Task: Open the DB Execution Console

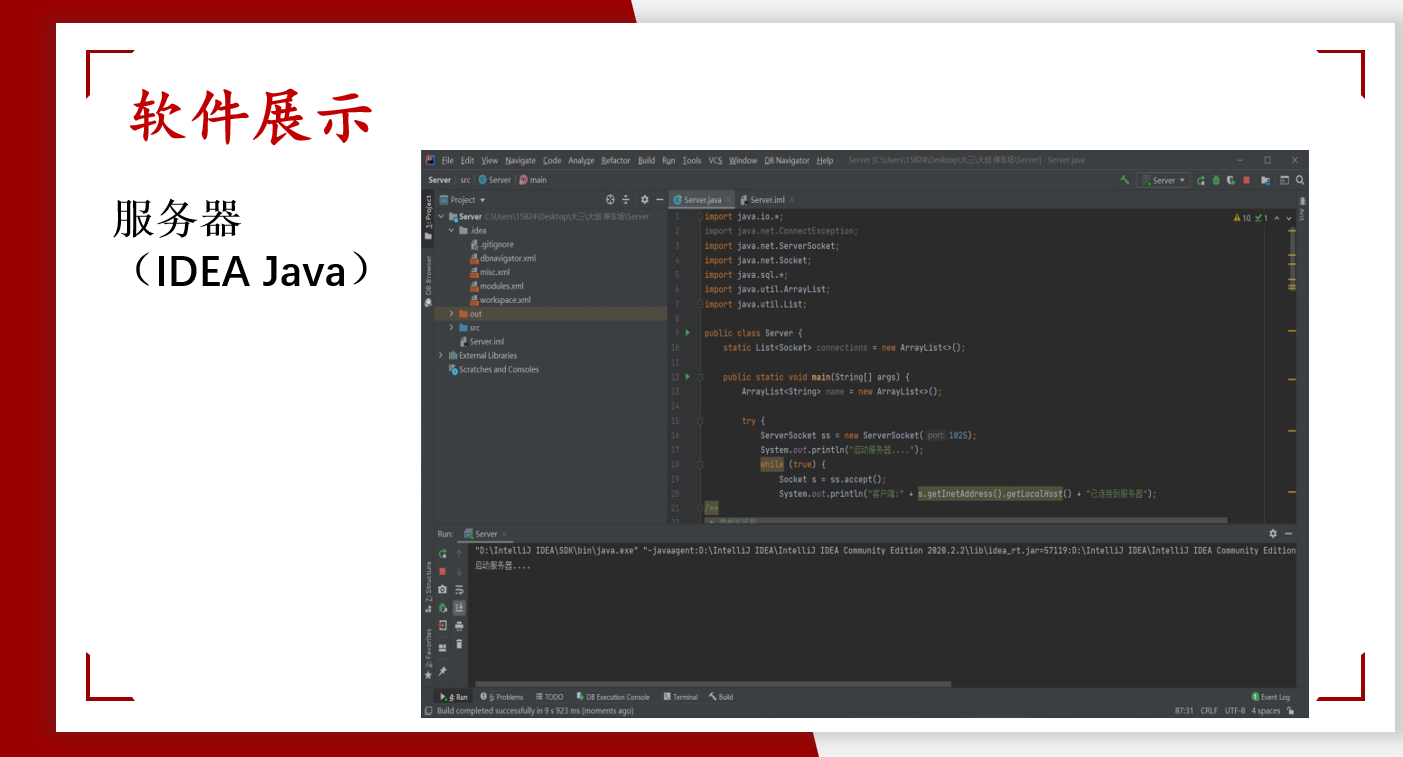Action: pos(613,697)
